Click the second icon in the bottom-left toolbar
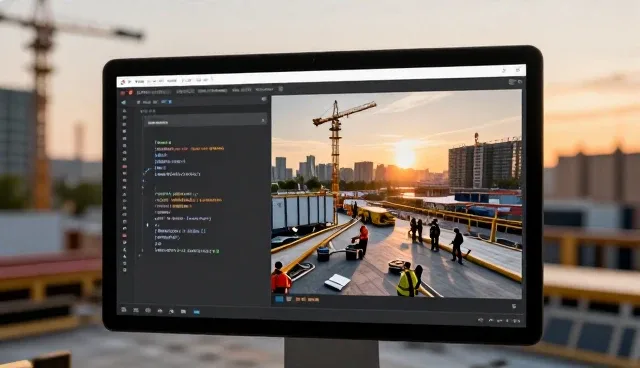Viewport: 640px width, 368px height. (x=136, y=310)
